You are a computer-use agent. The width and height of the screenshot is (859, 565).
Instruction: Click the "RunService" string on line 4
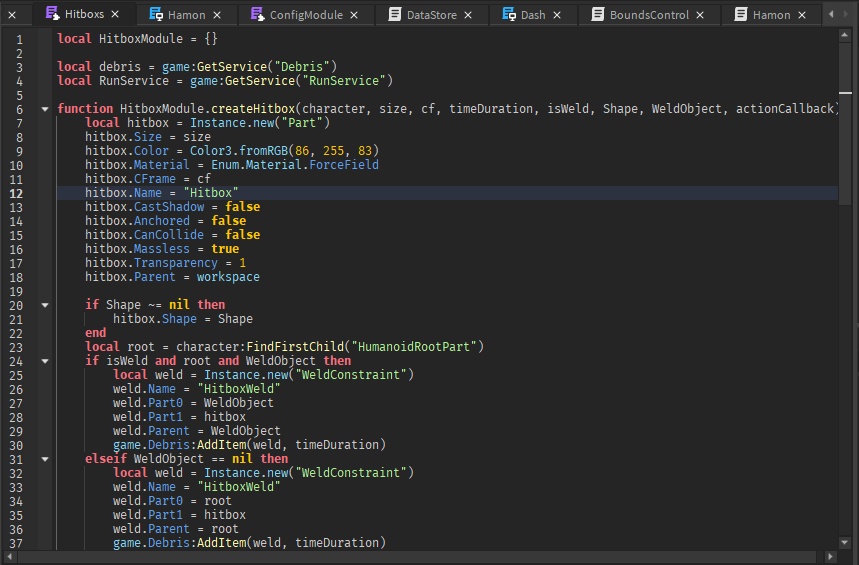tap(344, 81)
